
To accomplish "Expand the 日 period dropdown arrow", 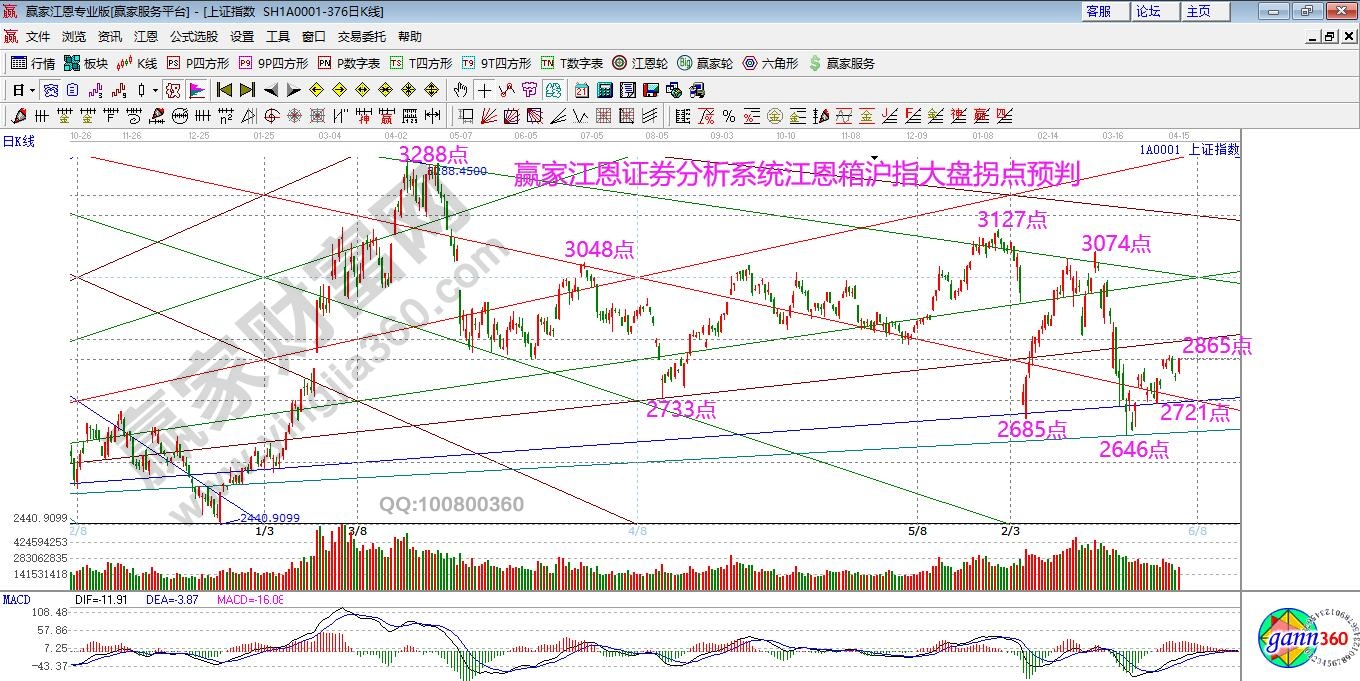I will coord(32,90).
